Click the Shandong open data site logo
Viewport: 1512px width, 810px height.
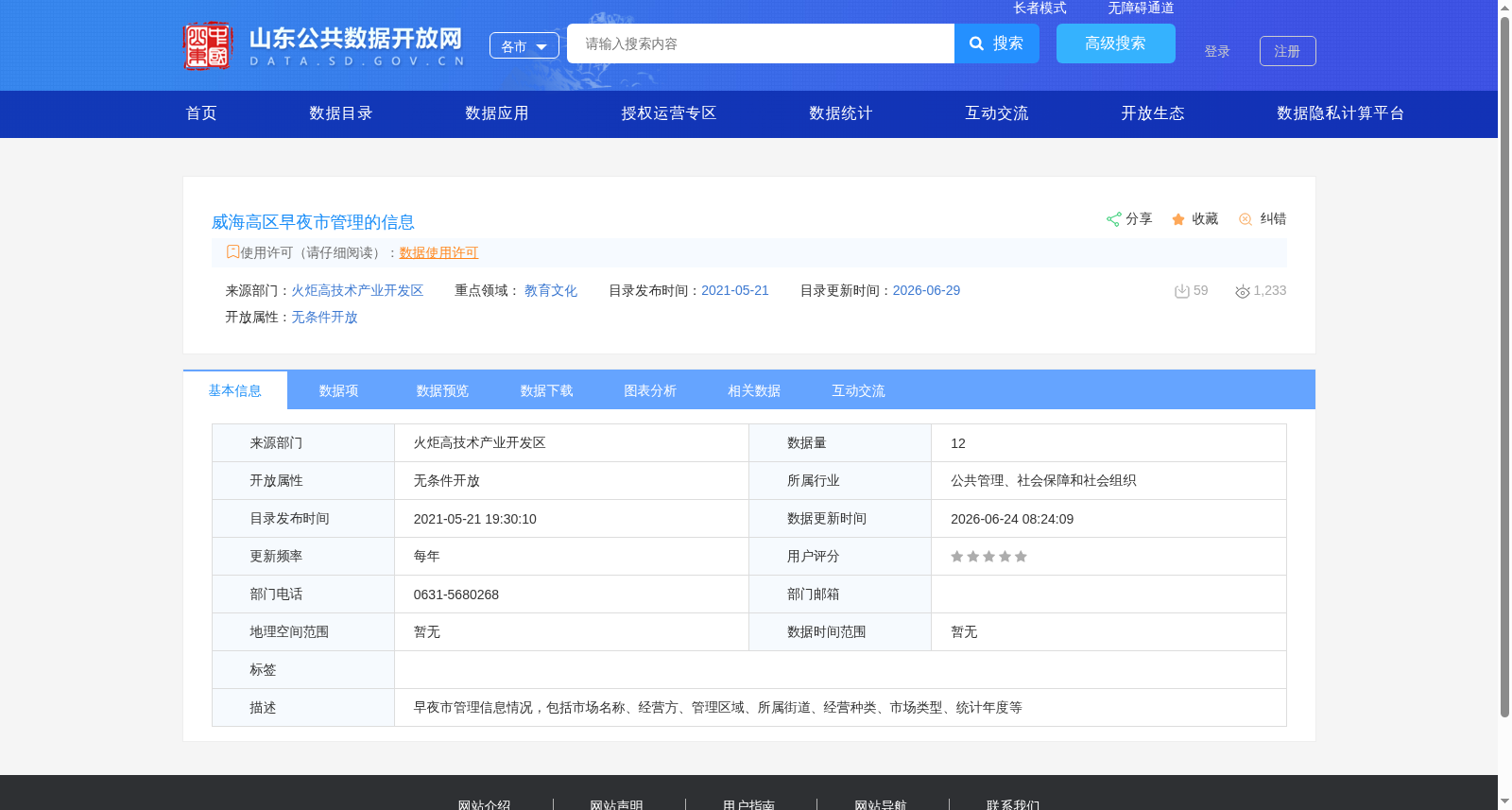pos(324,45)
